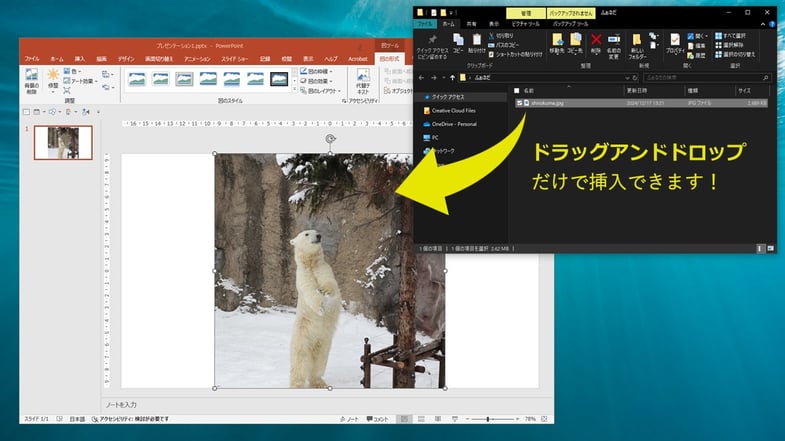Viewport: 785px width, 441px height.
Task: Click Quick access (クイック アクセス) in navigation pane
Action: pyautogui.click(x=448, y=97)
